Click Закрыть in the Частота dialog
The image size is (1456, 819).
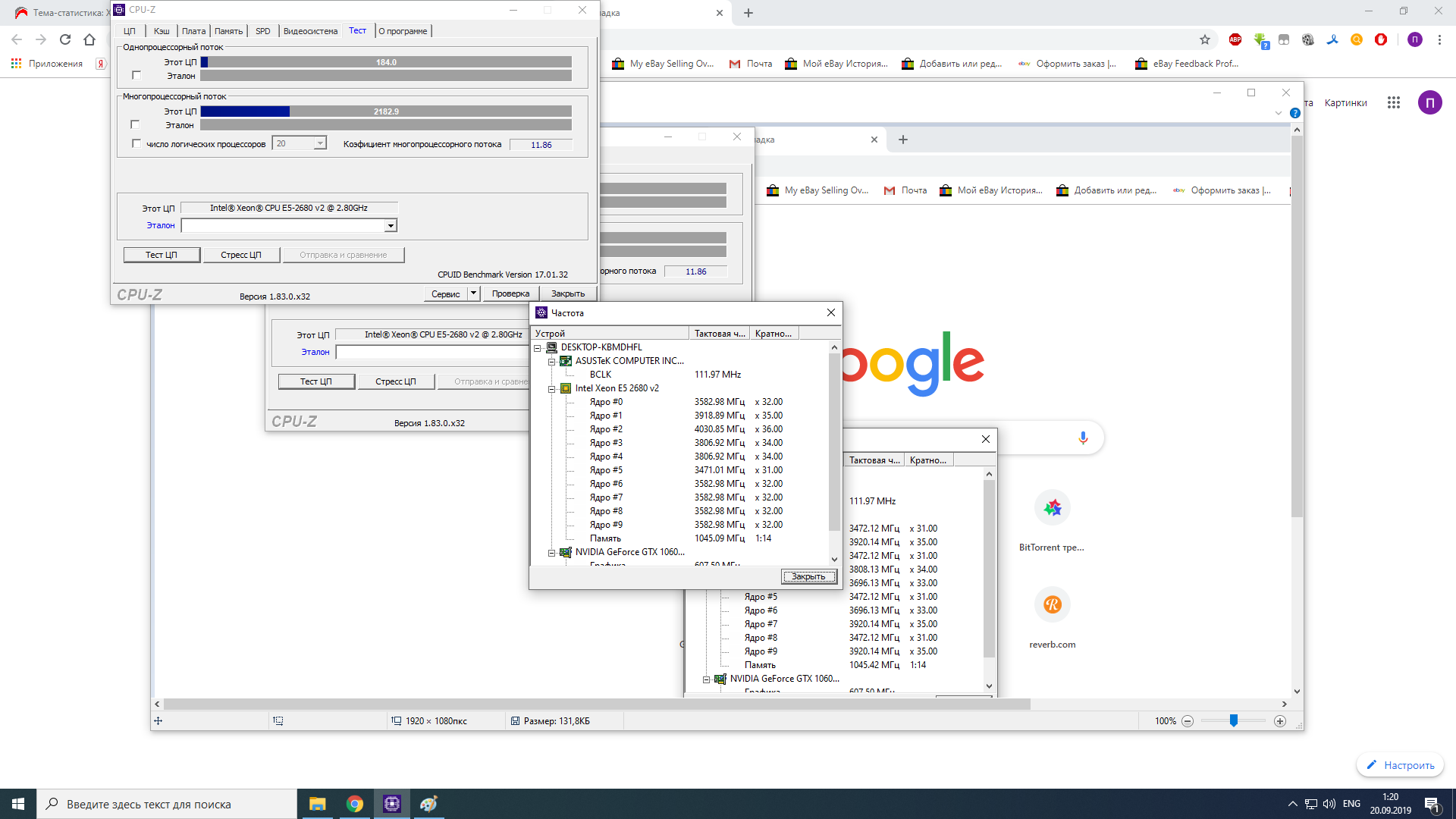click(808, 576)
